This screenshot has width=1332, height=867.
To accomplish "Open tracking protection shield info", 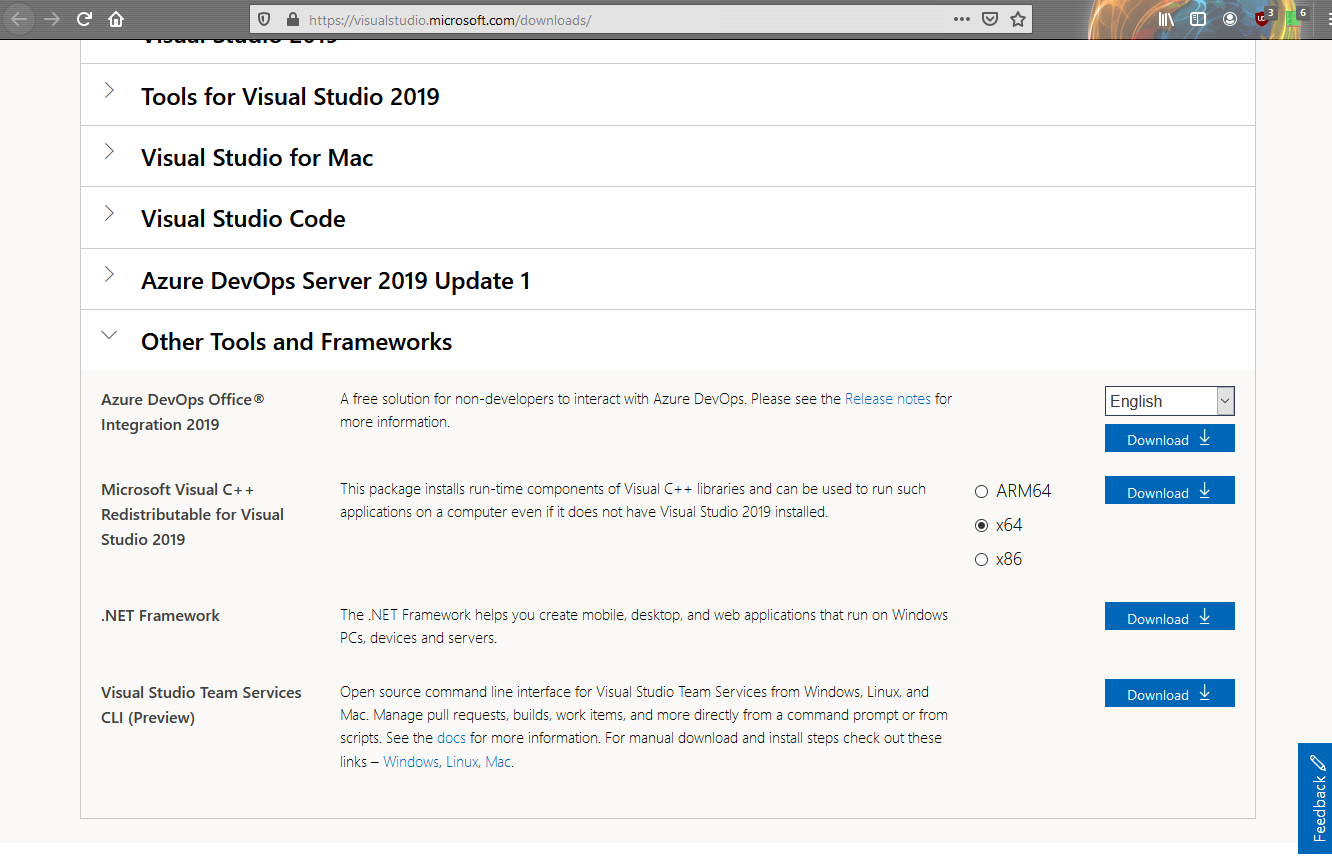I will [x=264, y=19].
